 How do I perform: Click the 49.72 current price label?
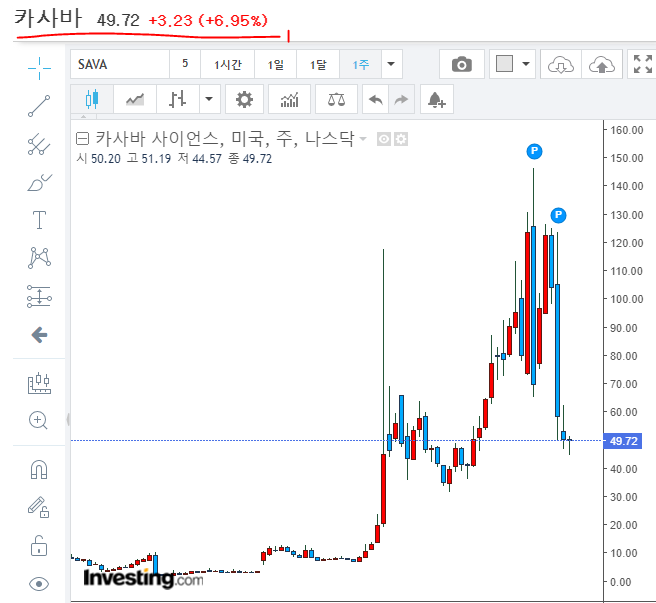pos(623,441)
